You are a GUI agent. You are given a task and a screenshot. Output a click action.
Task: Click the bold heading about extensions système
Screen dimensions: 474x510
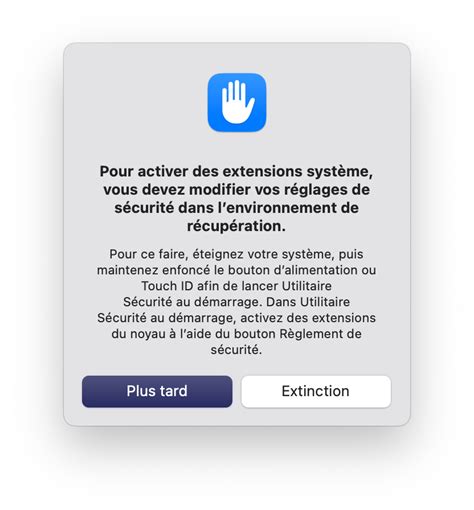point(236,199)
